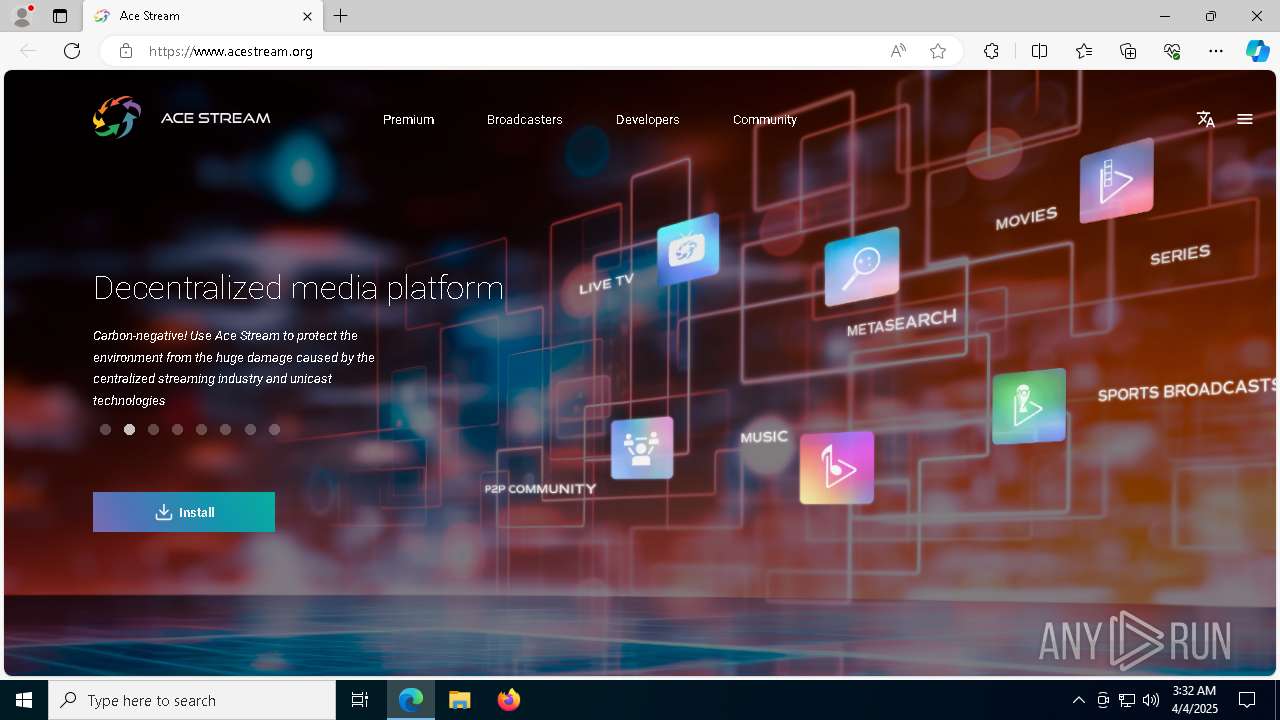Launch Copilot sidebar

coord(1257,51)
